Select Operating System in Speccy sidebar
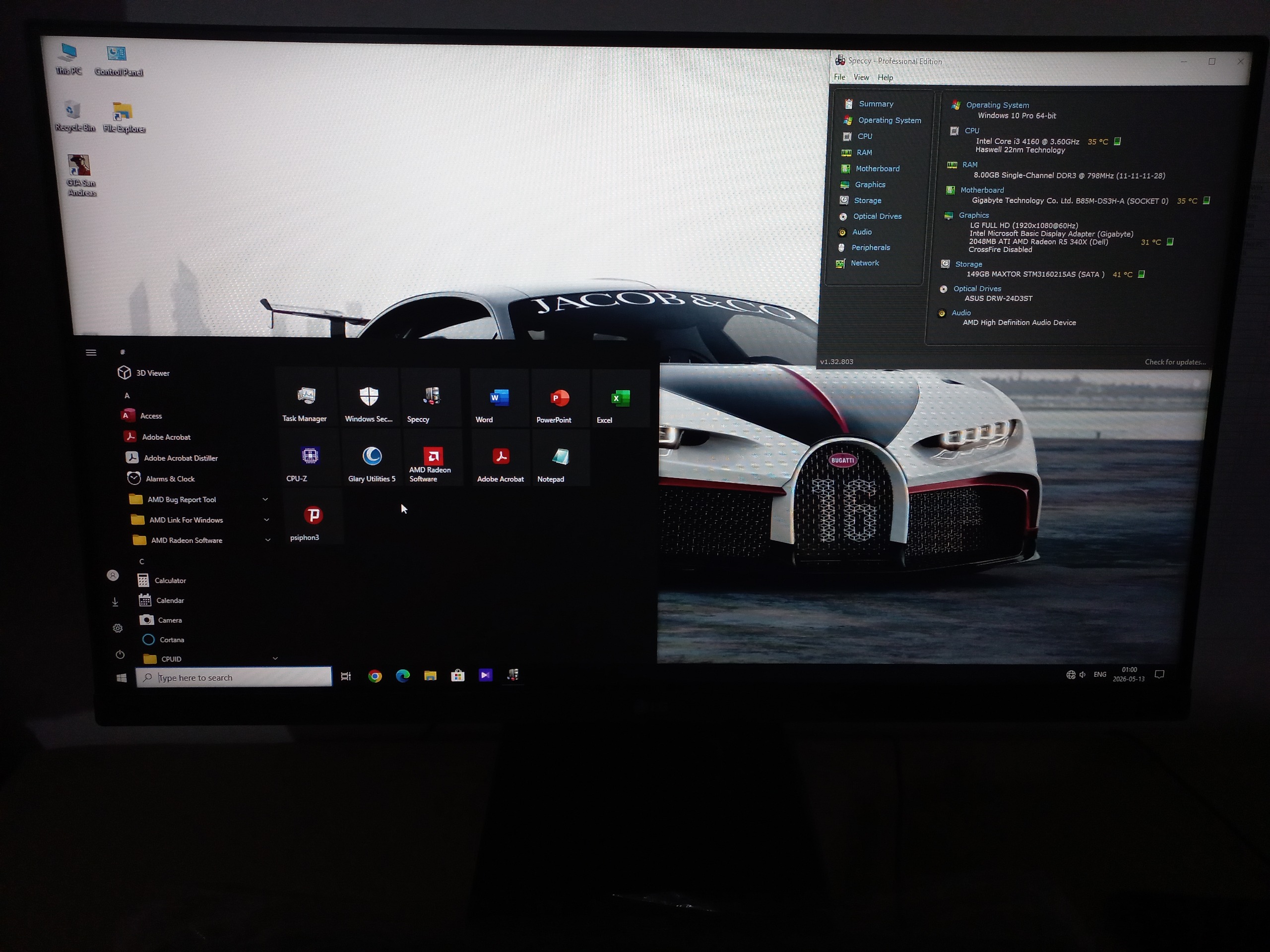This screenshot has height=952, width=1270. [882, 120]
